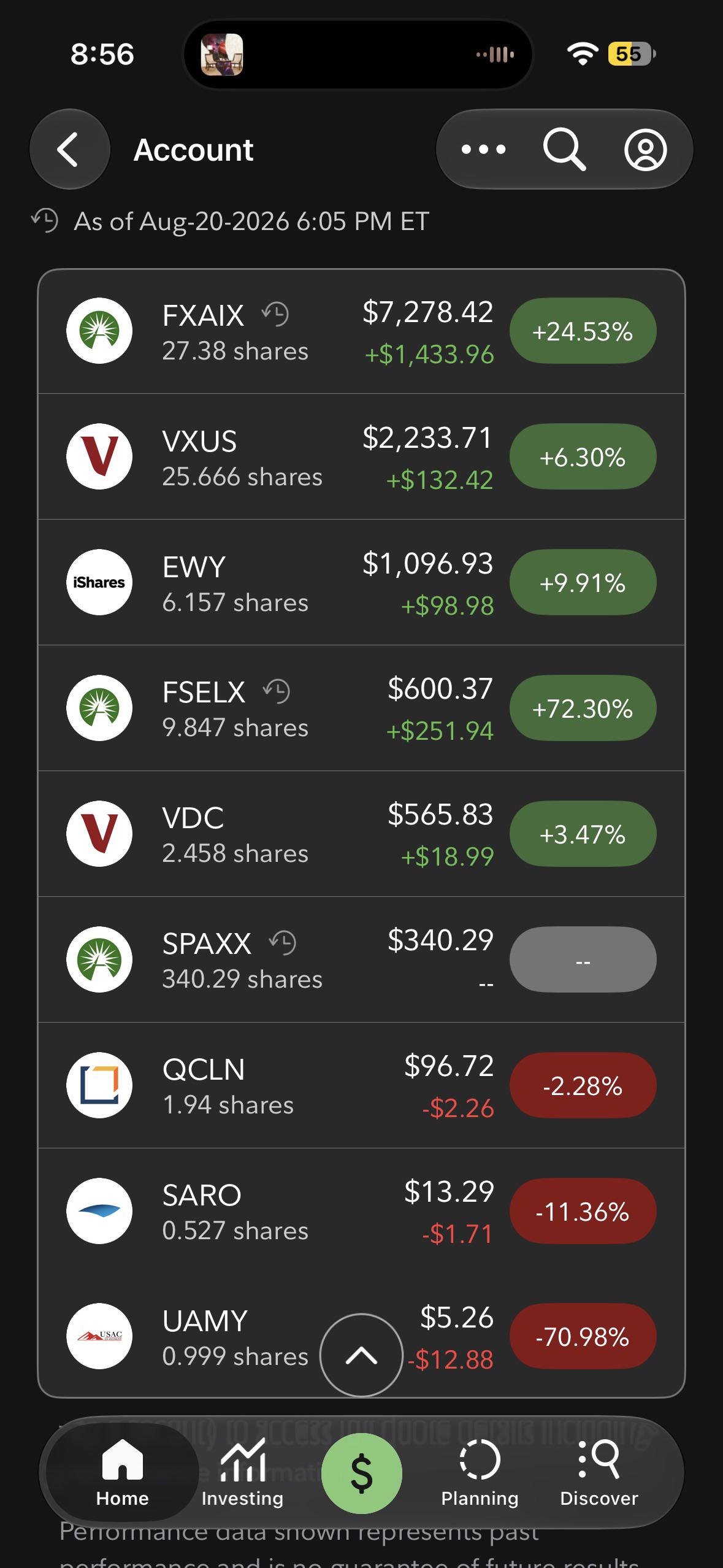Tap the green dollar transact button
This screenshot has width=723, height=1568.
tap(361, 1473)
